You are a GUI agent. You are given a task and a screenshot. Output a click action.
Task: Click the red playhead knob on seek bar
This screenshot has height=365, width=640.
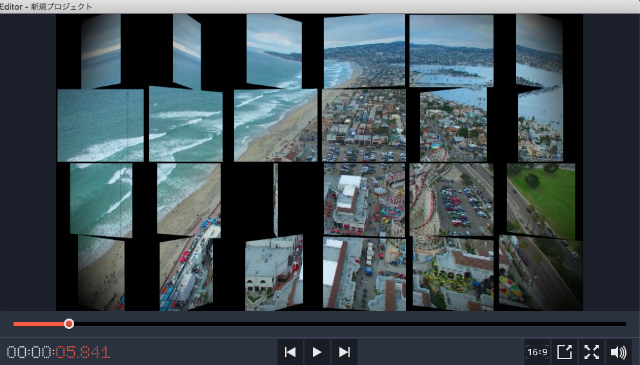[69, 324]
